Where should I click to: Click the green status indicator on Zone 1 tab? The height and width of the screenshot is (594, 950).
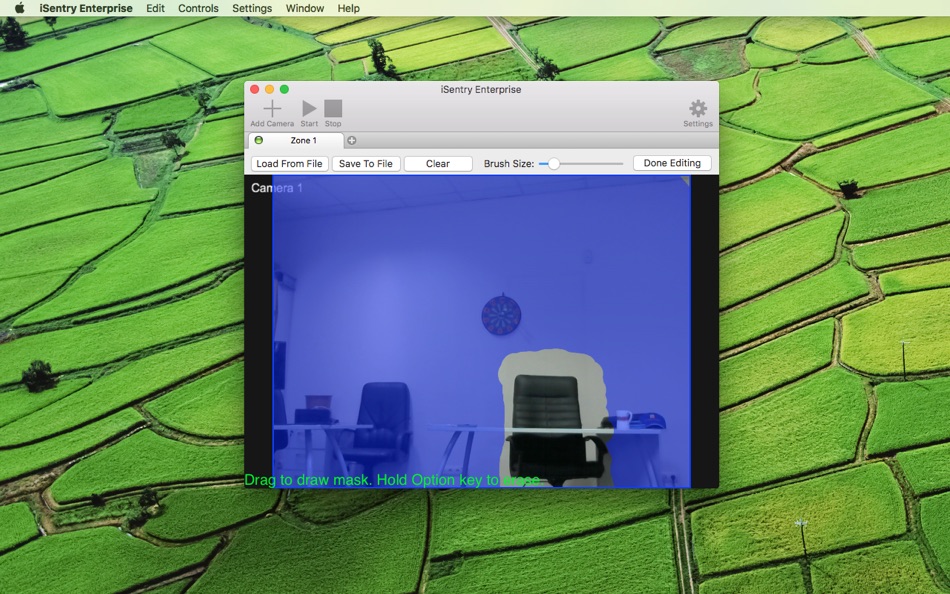(x=259, y=140)
